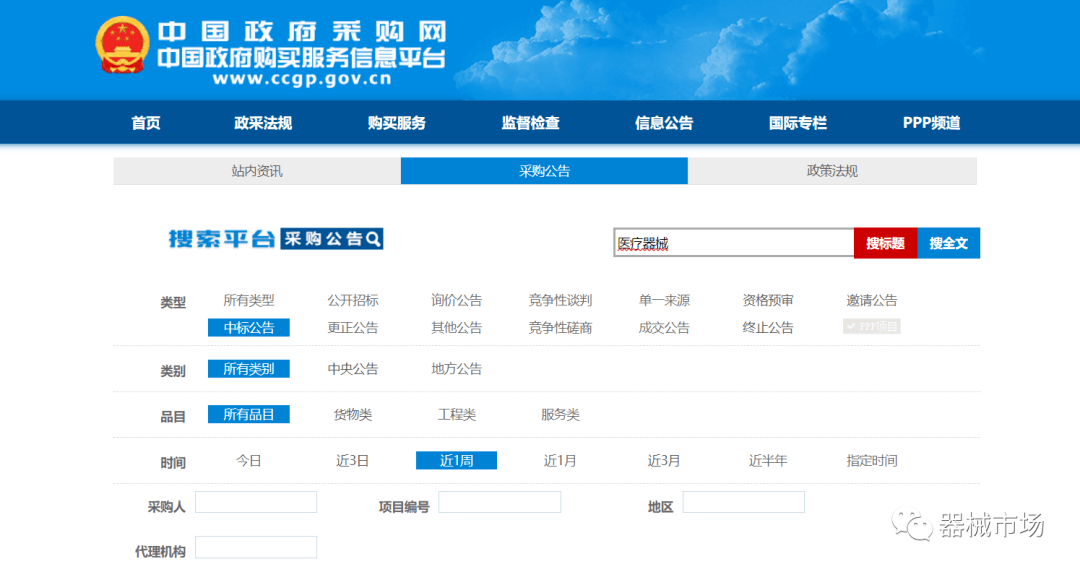
Task: Select type 询价公告
Action: click(x=457, y=300)
